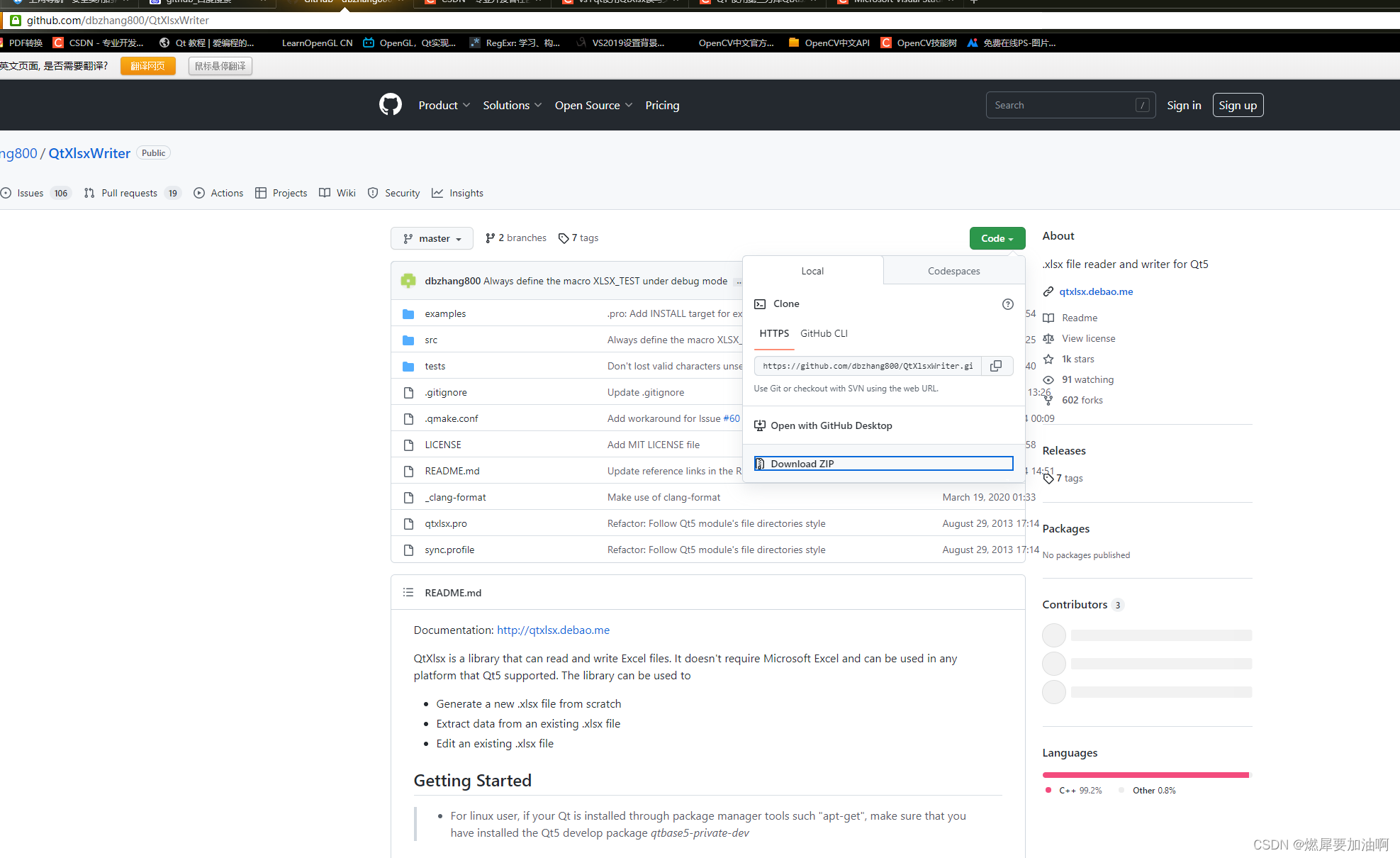Select the HTTPS clone tab
The image size is (1400, 858).
pos(774,333)
